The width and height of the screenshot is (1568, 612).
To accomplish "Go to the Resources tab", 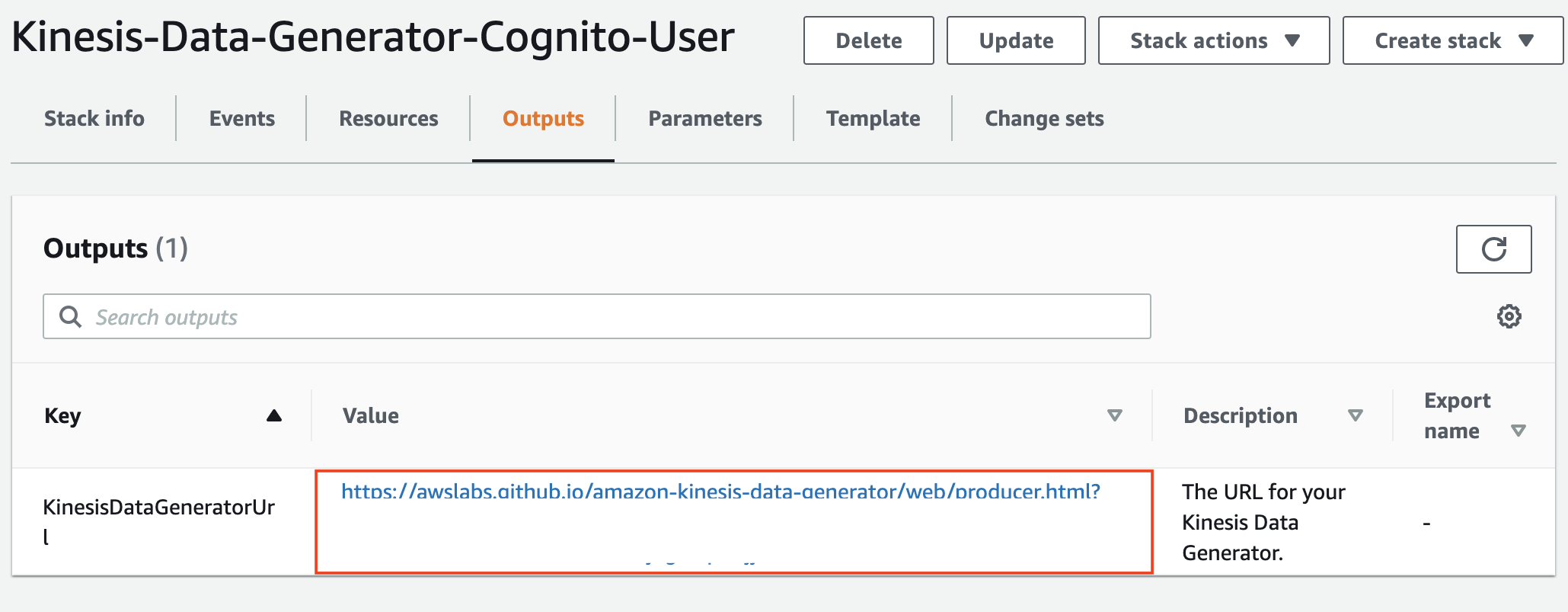I will pyautogui.click(x=388, y=118).
